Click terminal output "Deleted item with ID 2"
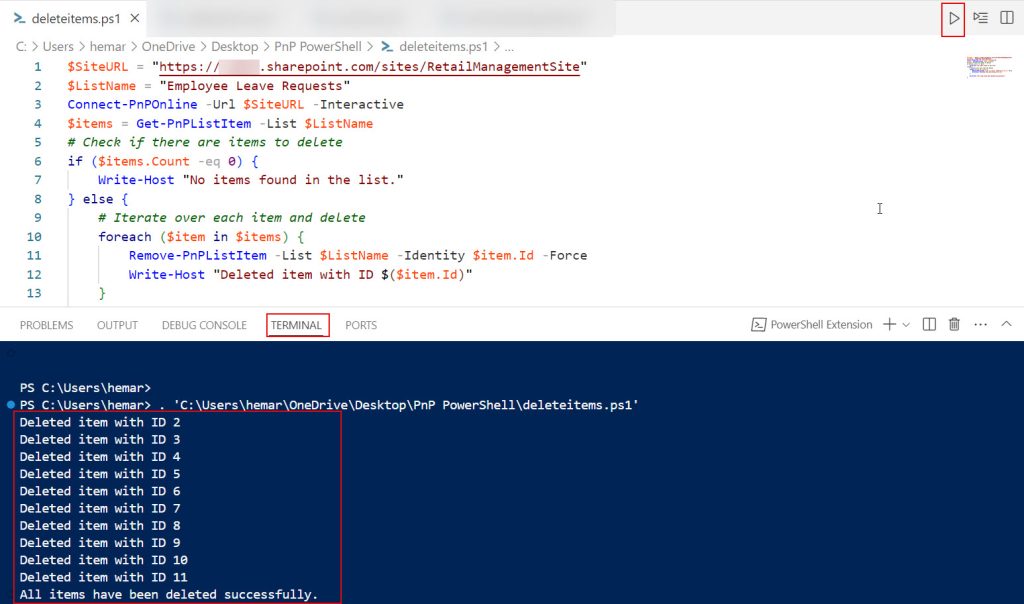The height and width of the screenshot is (604, 1024). [x=100, y=422]
